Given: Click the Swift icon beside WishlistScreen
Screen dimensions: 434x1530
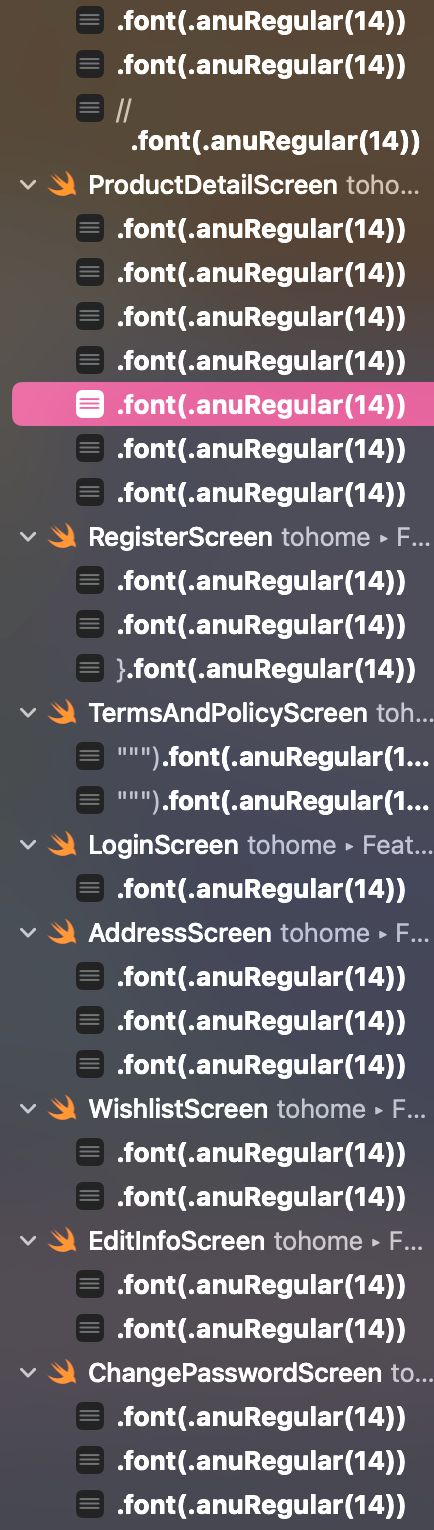Looking at the screenshot, I should 63,1109.
